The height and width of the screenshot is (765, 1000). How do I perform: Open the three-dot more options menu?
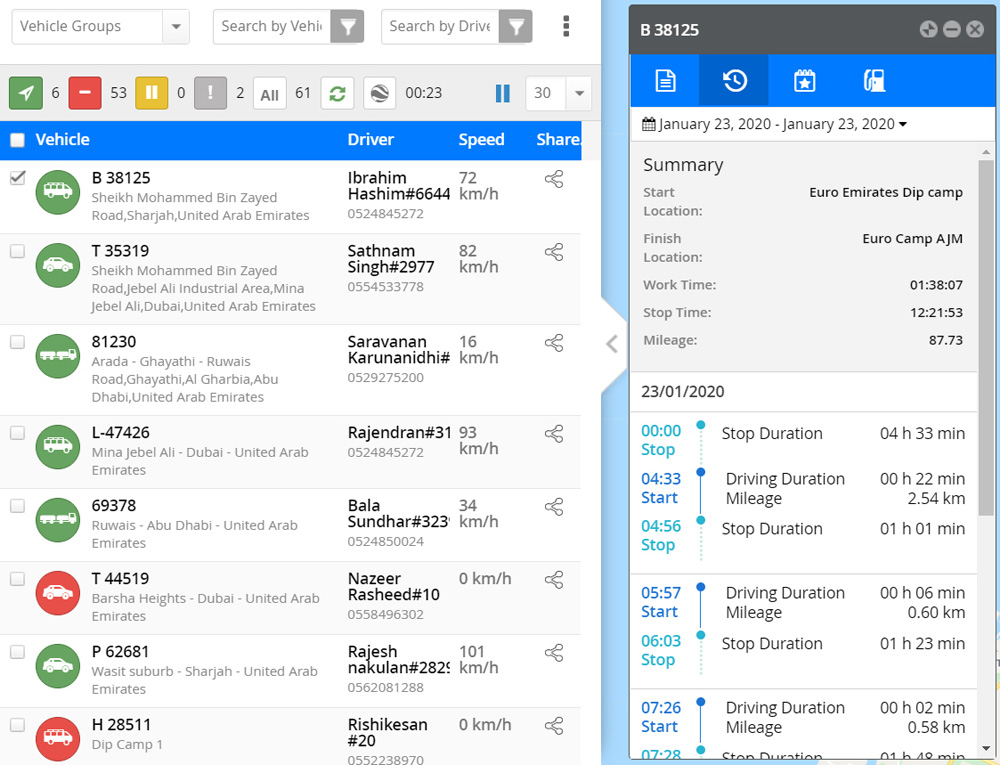click(x=566, y=26)
